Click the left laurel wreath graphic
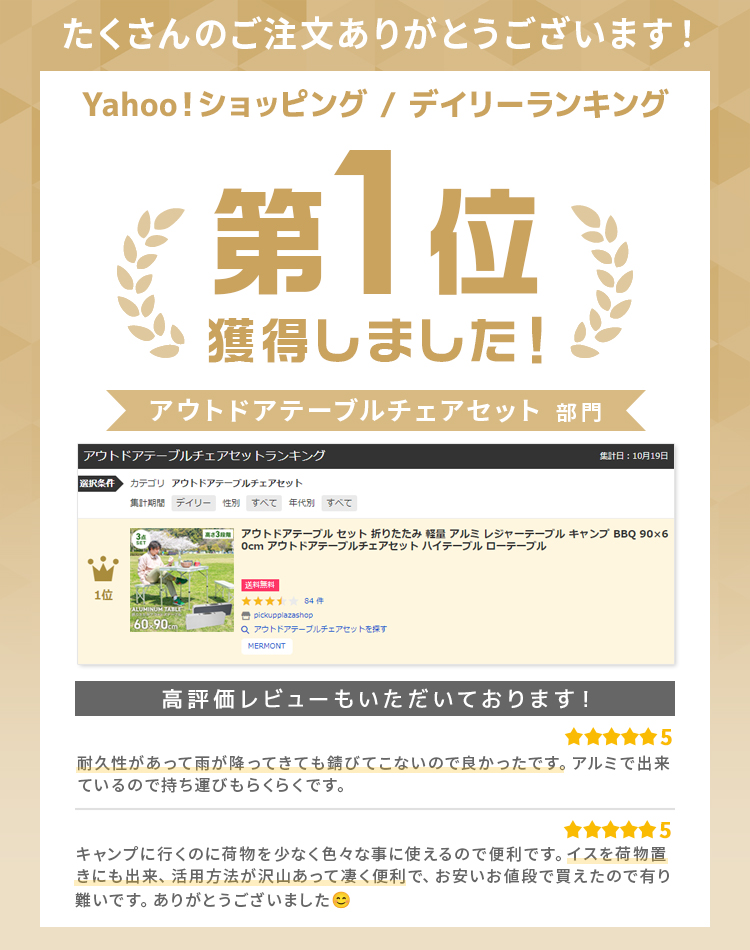 pyautogui.click(x=150, y=282)
